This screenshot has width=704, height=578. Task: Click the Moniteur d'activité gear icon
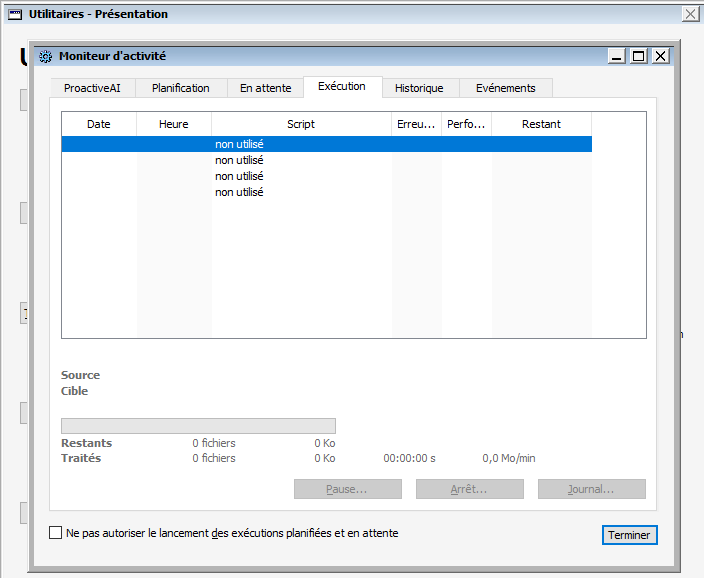45,56
